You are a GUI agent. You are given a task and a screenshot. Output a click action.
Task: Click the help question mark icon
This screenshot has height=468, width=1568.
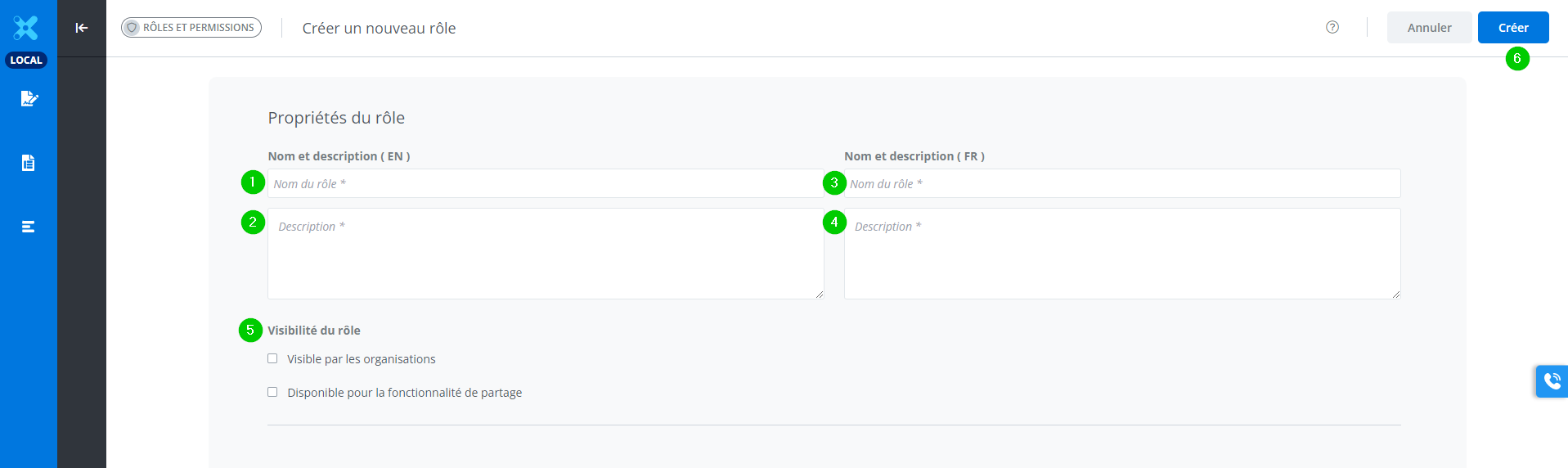point(1332,27)
